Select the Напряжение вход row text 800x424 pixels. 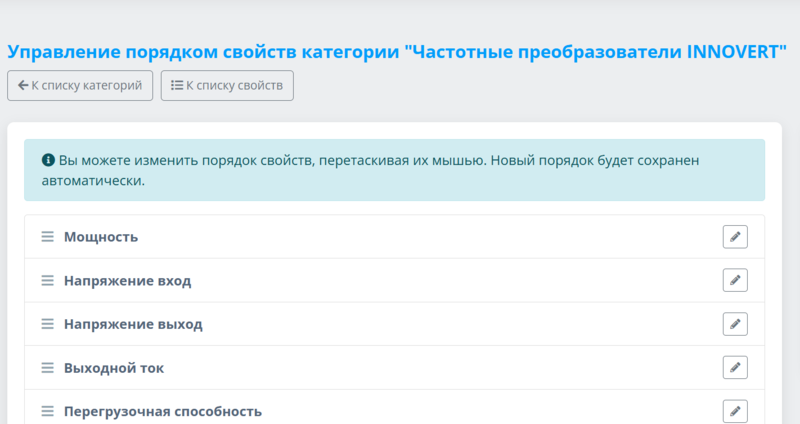pyautogui.click(x=128, y=281)
